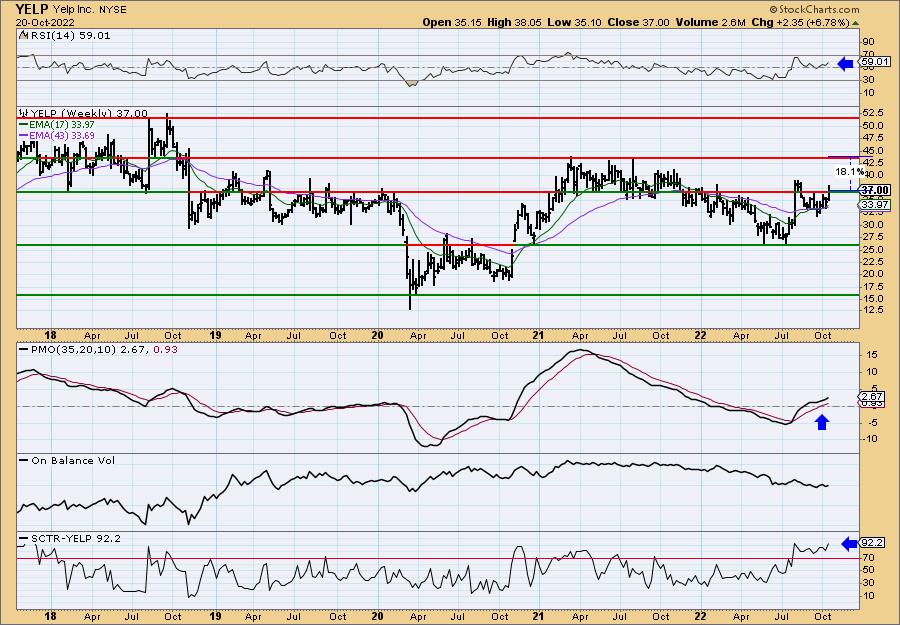Viewport: 900px width, 625px height.
Task: Click the small chart icon beside RSI(14)
Action: tap(23, 35)
